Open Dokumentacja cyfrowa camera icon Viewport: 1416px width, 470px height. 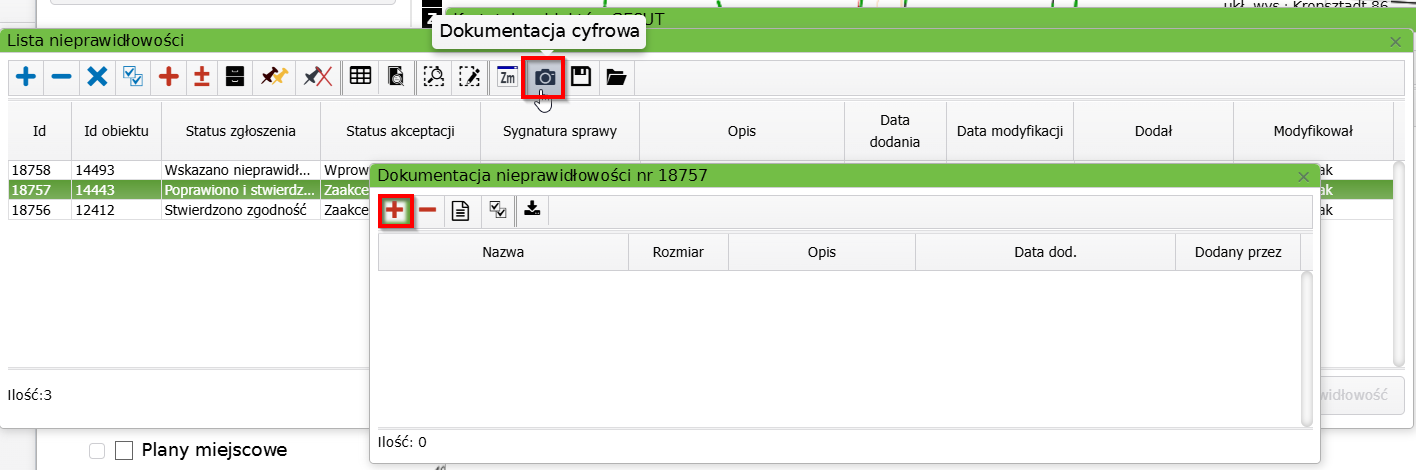point(544,77)
